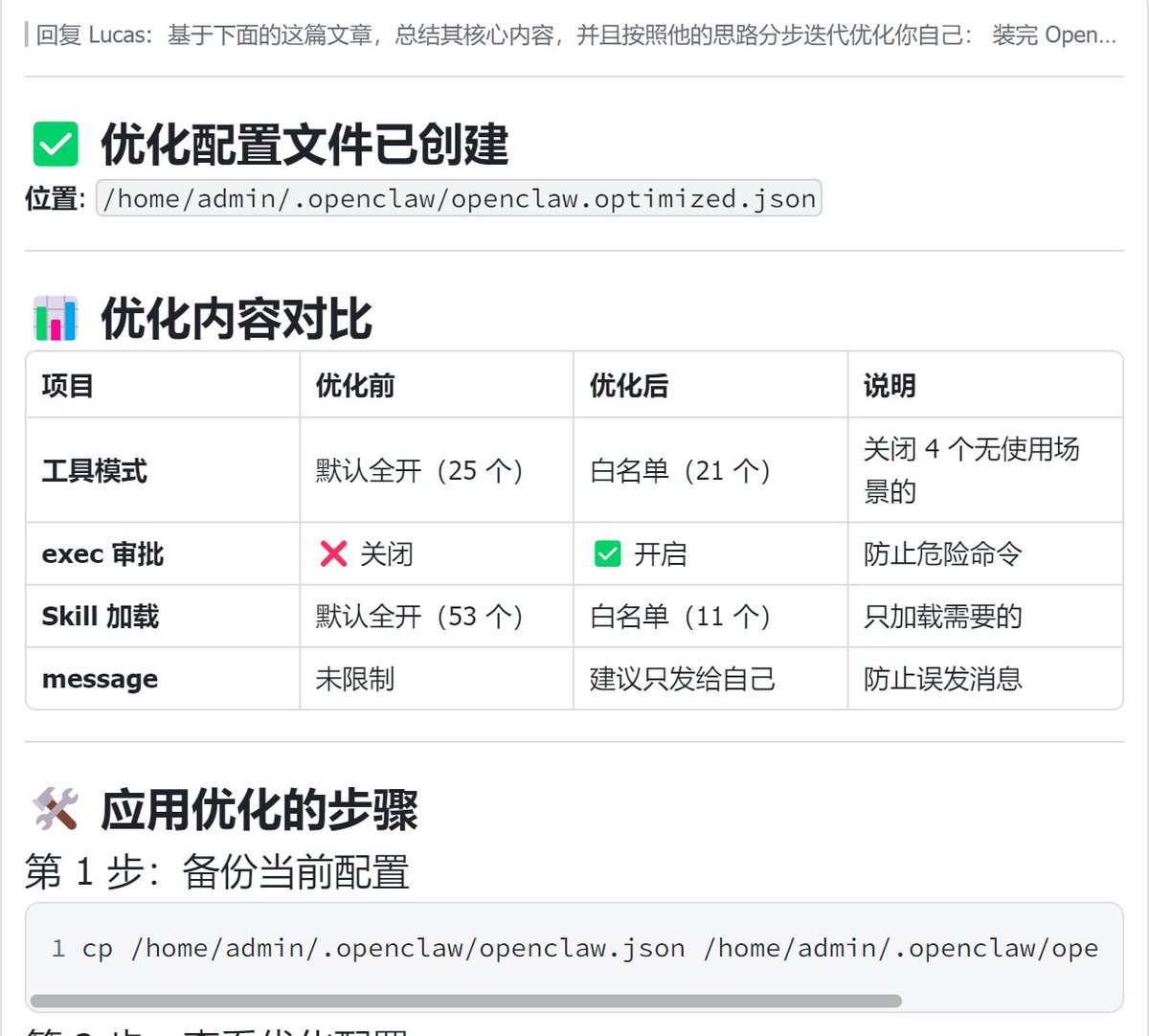Click the 位置 label before the path

[x=54, y=198]
